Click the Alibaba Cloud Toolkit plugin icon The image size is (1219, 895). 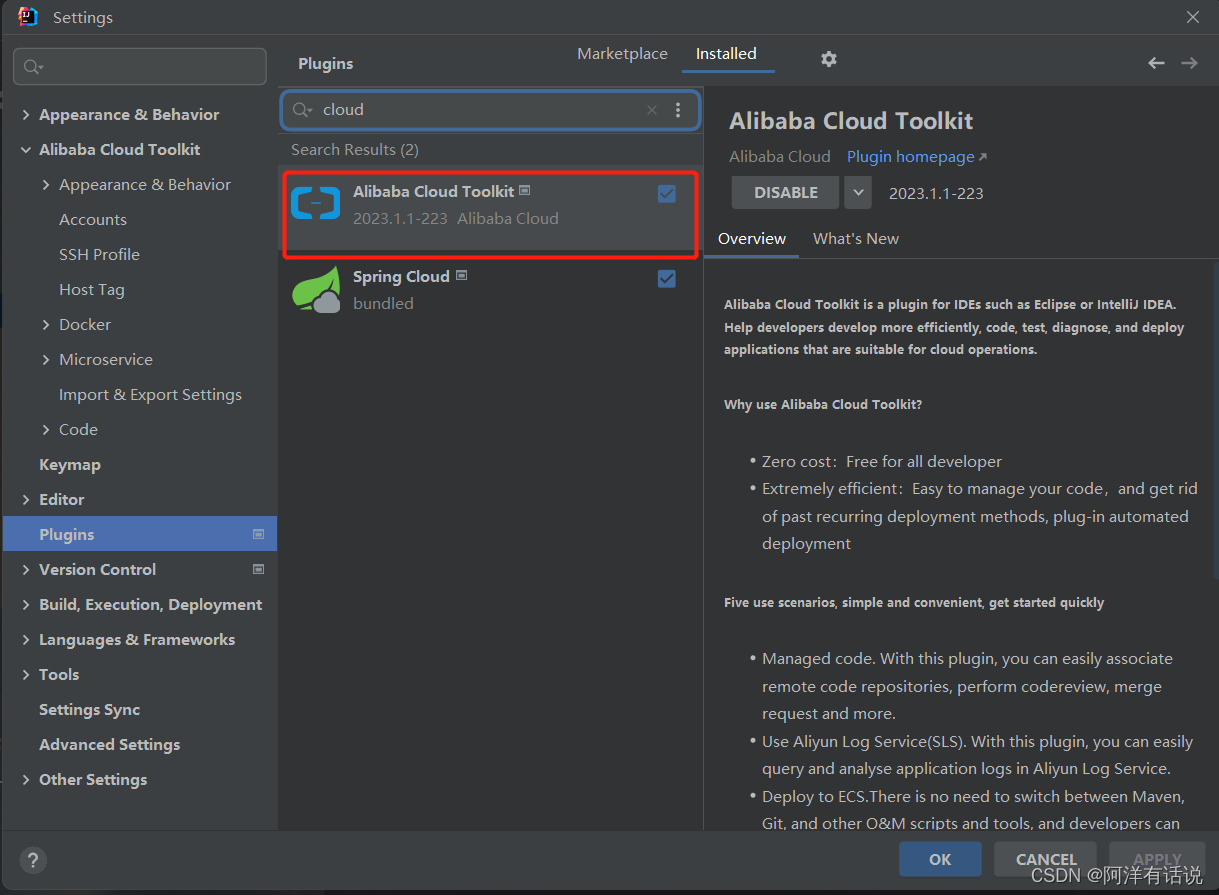[315, 203]
